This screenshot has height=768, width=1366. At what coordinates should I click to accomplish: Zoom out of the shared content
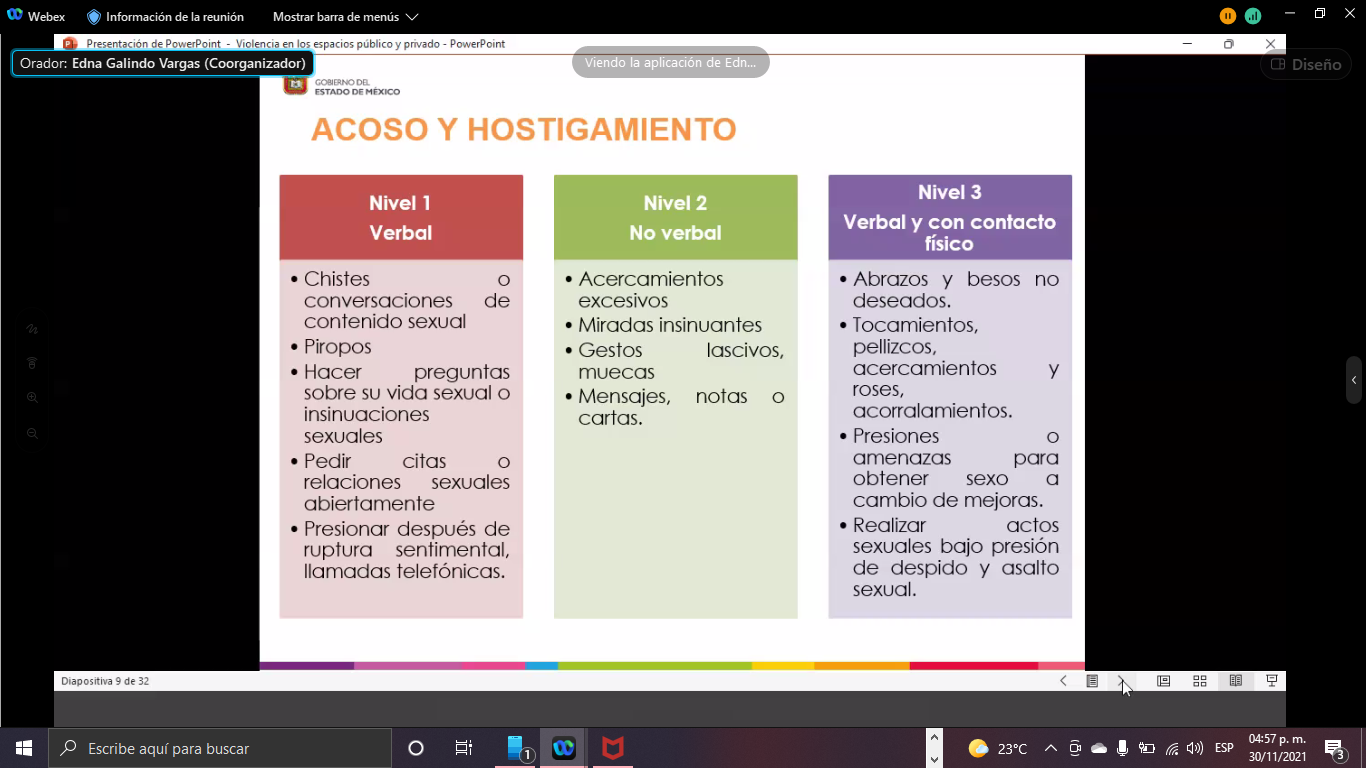[x=32, y=433]
